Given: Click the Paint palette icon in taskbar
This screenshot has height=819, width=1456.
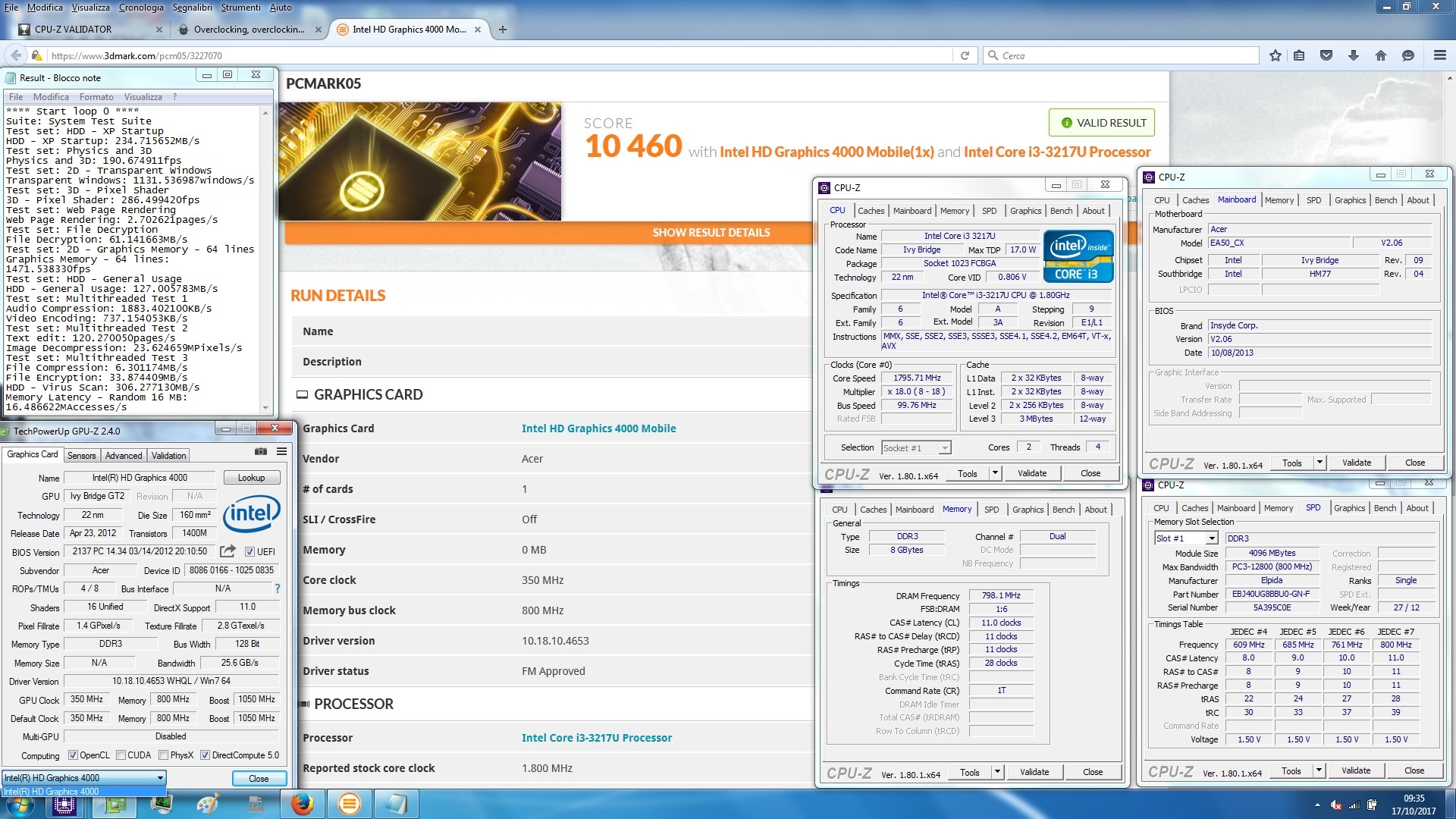Looking at the screenshot, I should (207, 804).
